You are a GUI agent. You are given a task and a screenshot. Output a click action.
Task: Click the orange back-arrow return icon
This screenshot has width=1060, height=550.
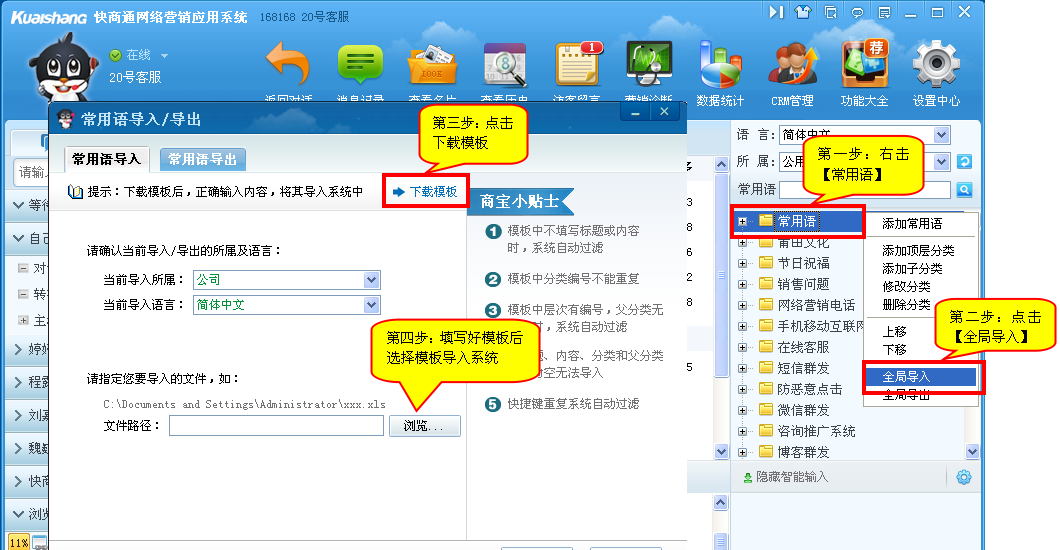[x=288, y=66]
